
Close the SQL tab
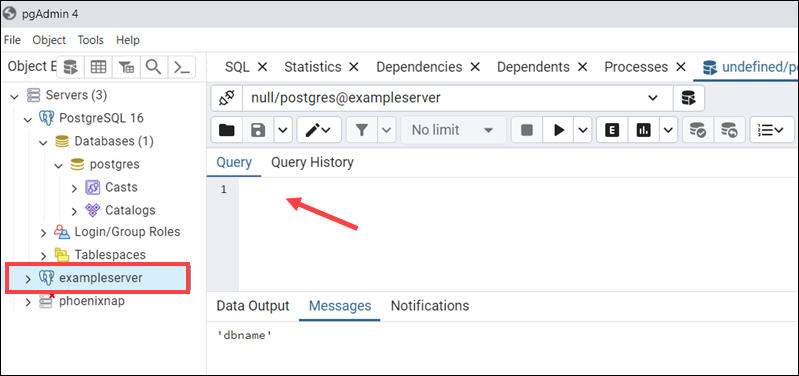(x=262, y=67)
